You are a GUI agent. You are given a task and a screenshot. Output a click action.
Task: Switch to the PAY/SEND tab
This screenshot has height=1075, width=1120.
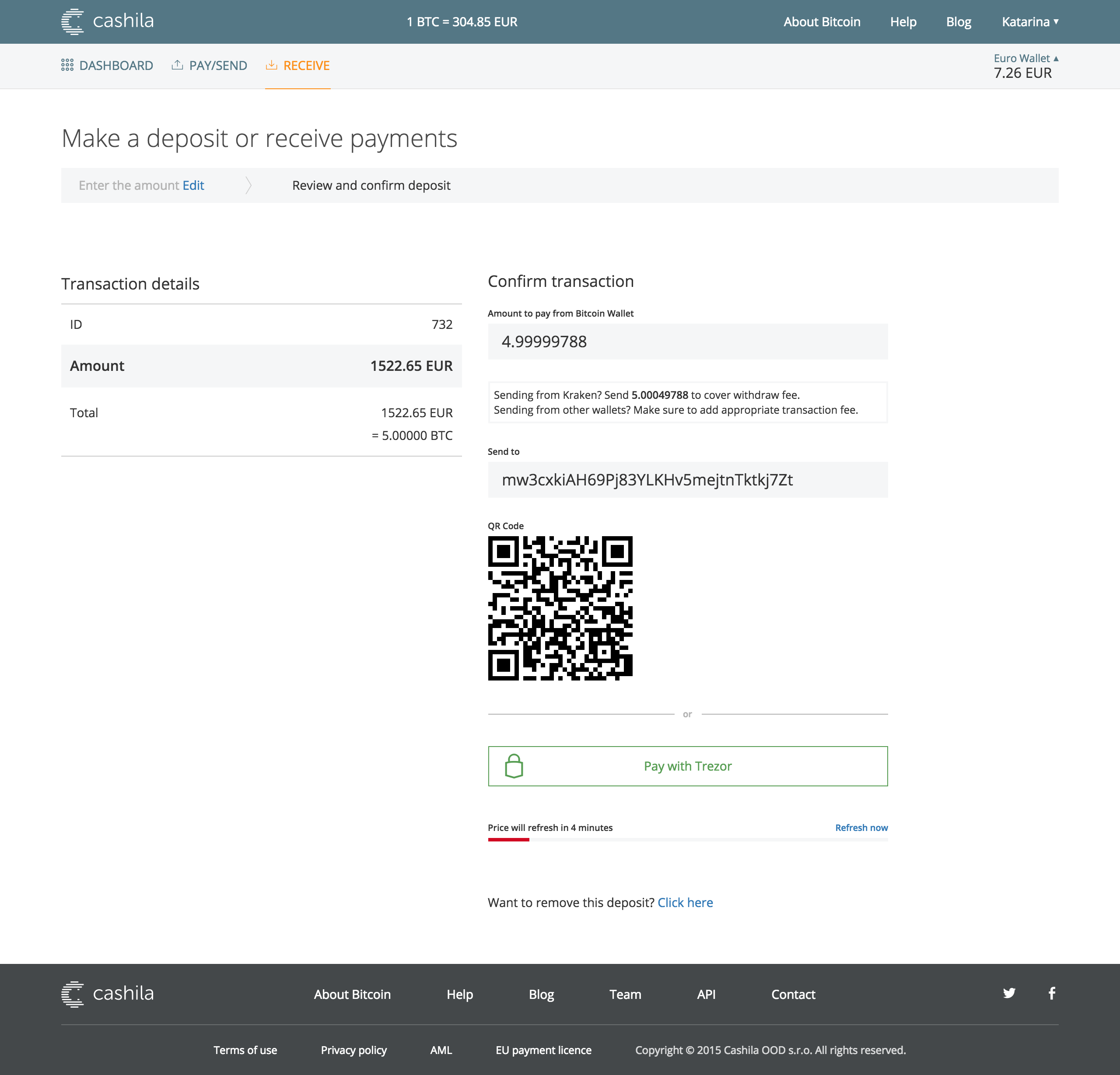coord(218,66)
